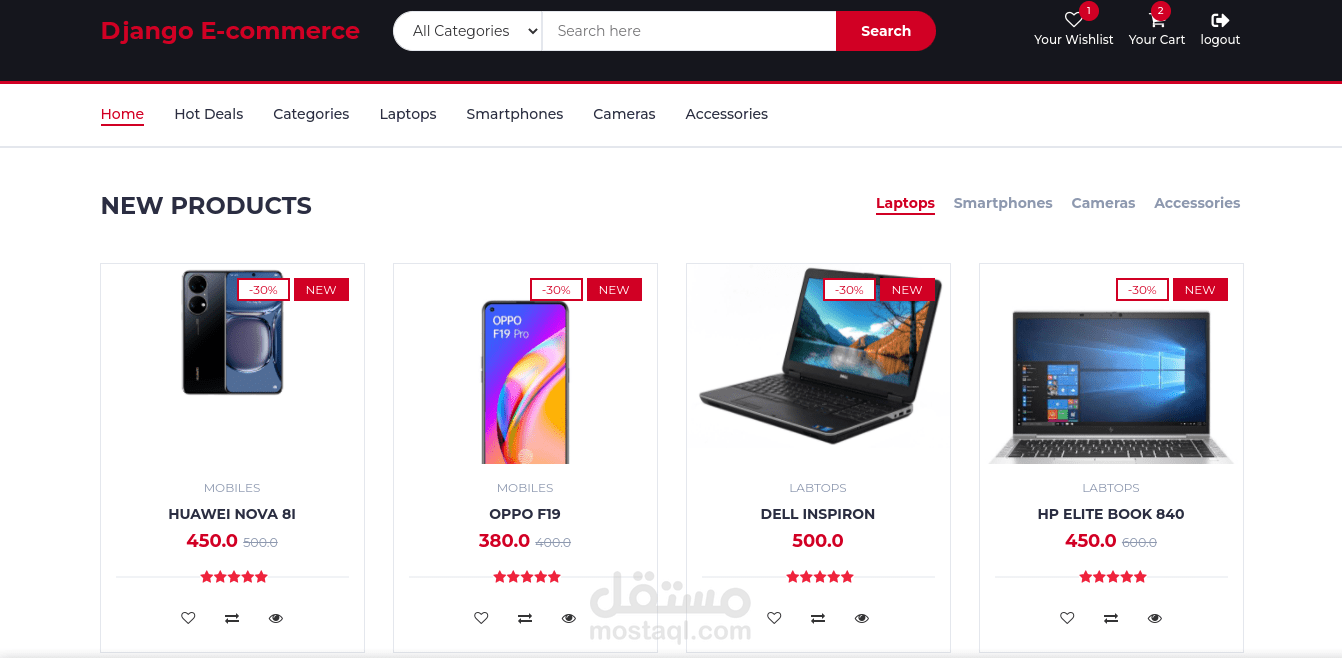Expand the All Categories dropdown

(x=468, y=31)
